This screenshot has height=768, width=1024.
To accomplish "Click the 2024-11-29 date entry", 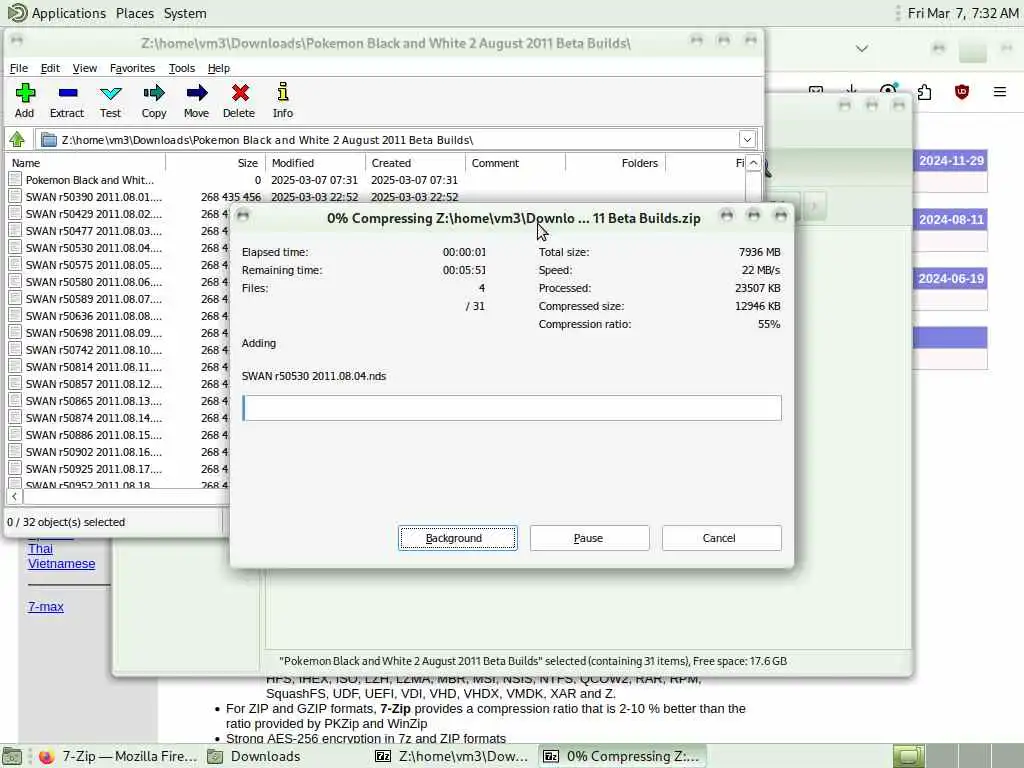I will pos(951,161).
